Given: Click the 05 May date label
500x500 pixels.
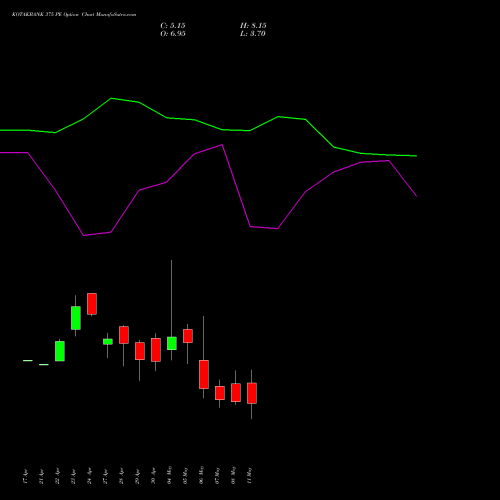Looking at the screenshot, I should (186, 475).
